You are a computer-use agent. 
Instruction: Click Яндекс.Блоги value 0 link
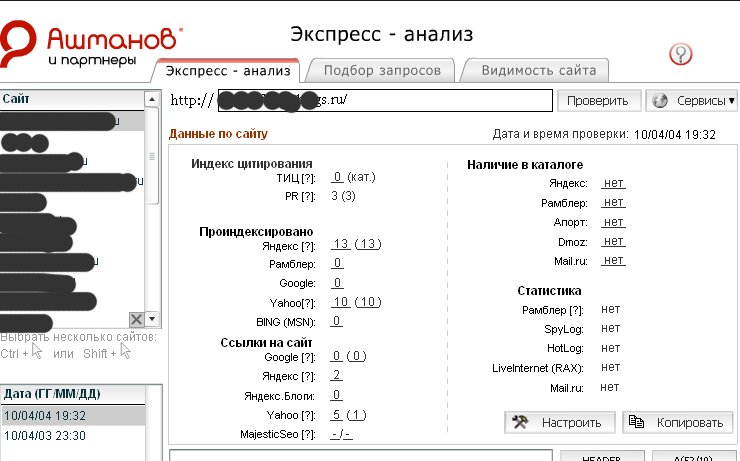(336, 395)
